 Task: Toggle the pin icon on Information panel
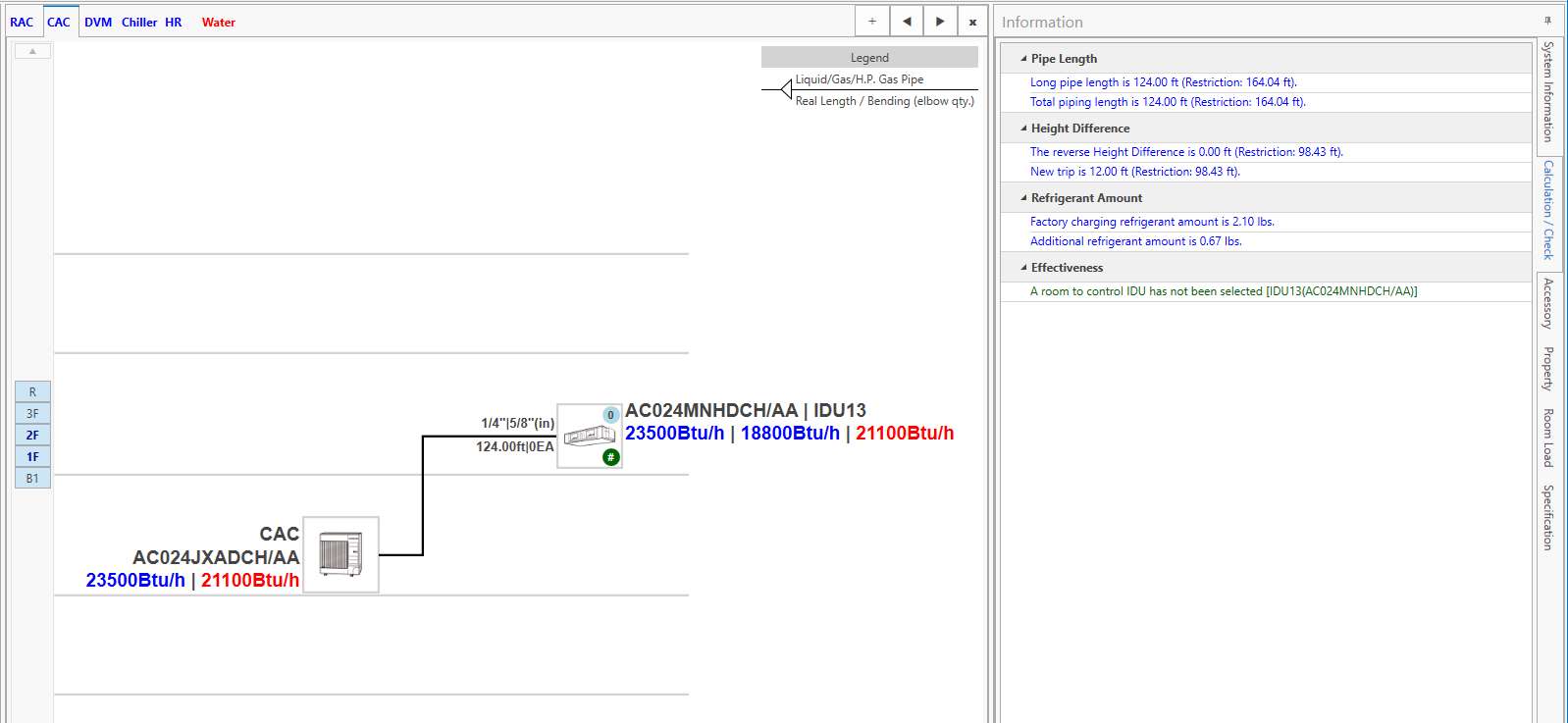1547,21
